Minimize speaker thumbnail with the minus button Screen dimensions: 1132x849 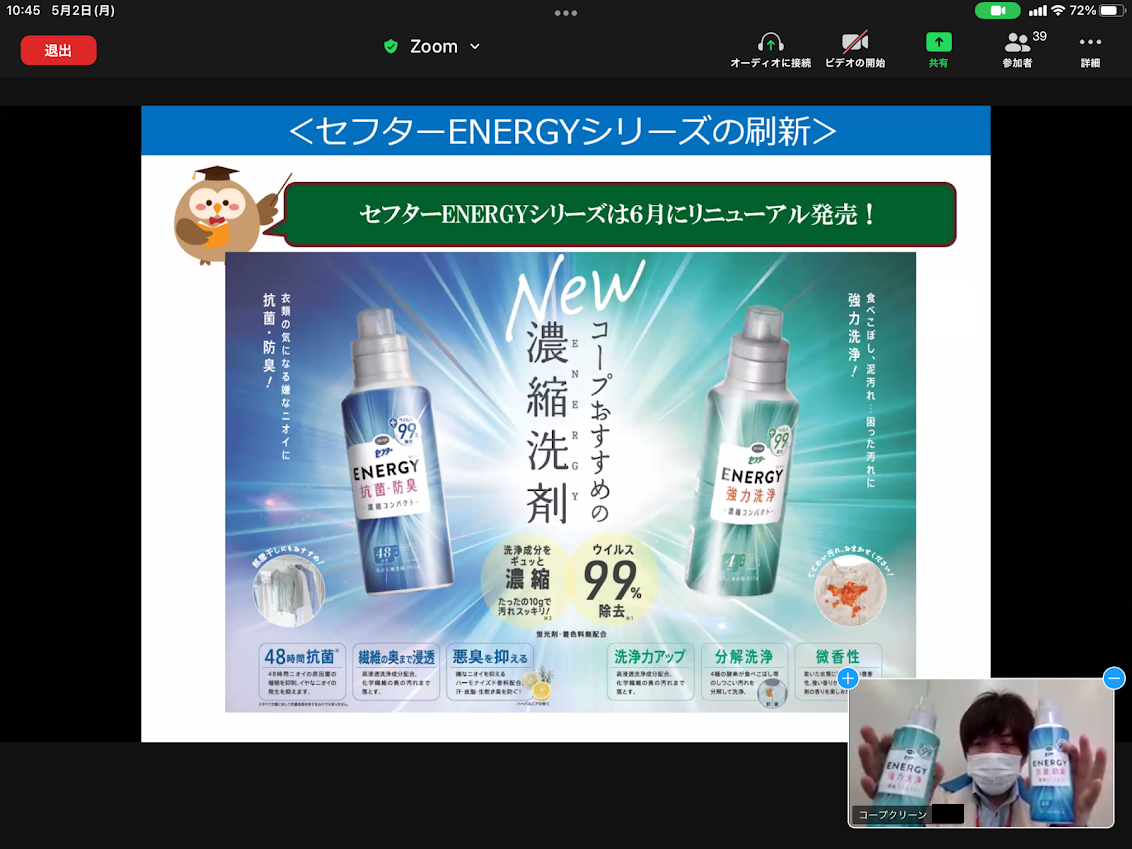1114,678
